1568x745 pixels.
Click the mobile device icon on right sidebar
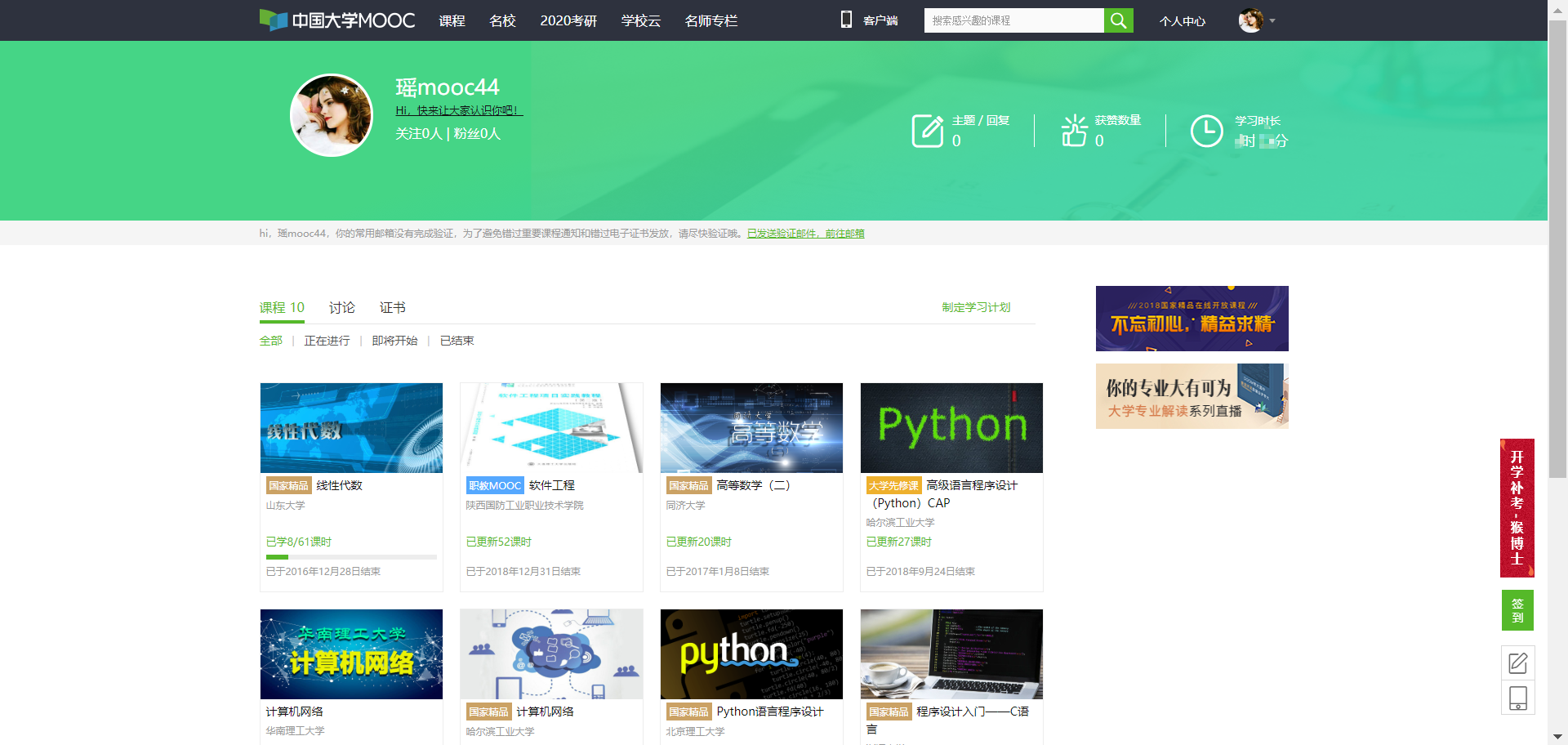pyautogui.click(x=1517, y=698)
